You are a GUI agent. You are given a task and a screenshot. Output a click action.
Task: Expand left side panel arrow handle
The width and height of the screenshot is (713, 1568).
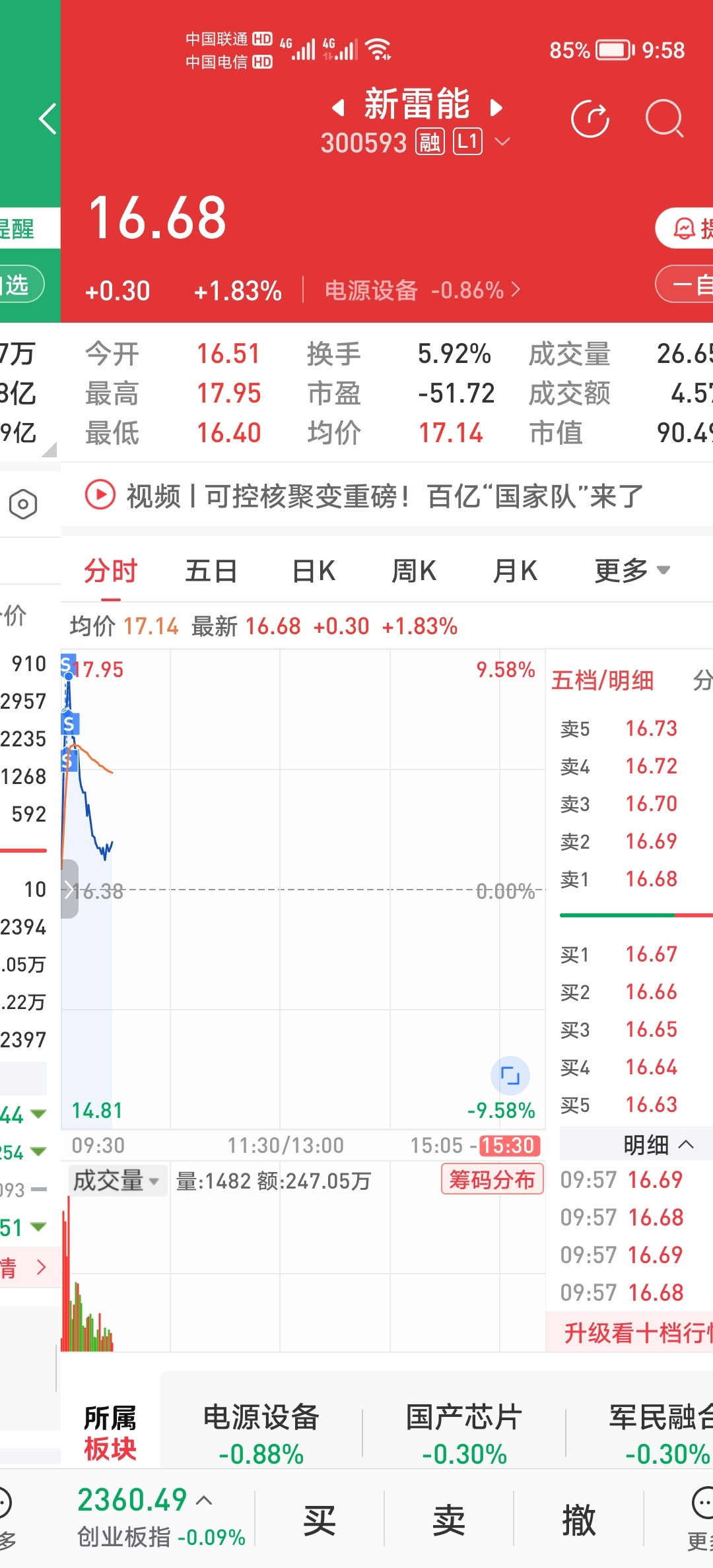pyautogui.click(x=69, y=889)
